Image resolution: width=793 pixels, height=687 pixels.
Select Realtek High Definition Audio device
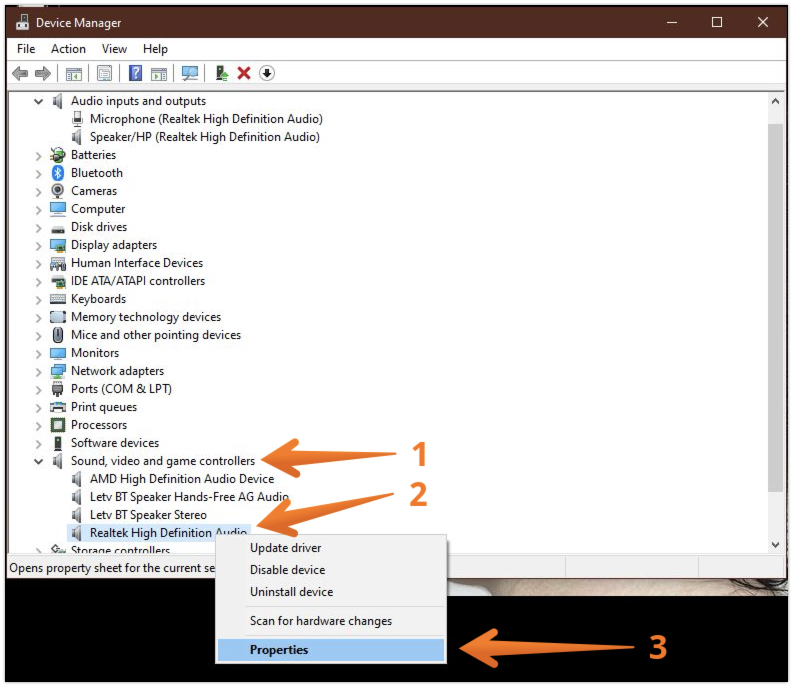tap(168, 533)
